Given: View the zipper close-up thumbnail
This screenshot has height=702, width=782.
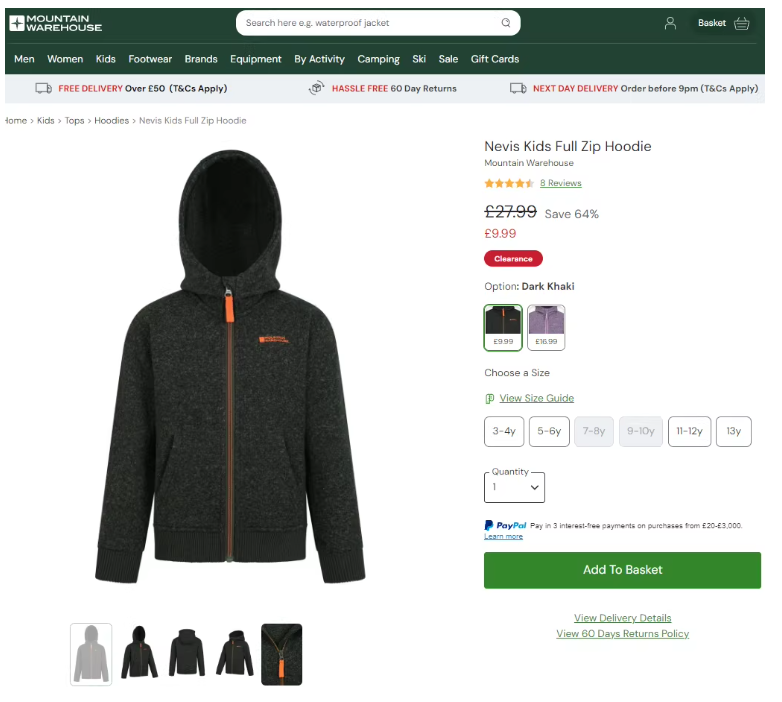Looking at the screenshot, I should [282, 654].
